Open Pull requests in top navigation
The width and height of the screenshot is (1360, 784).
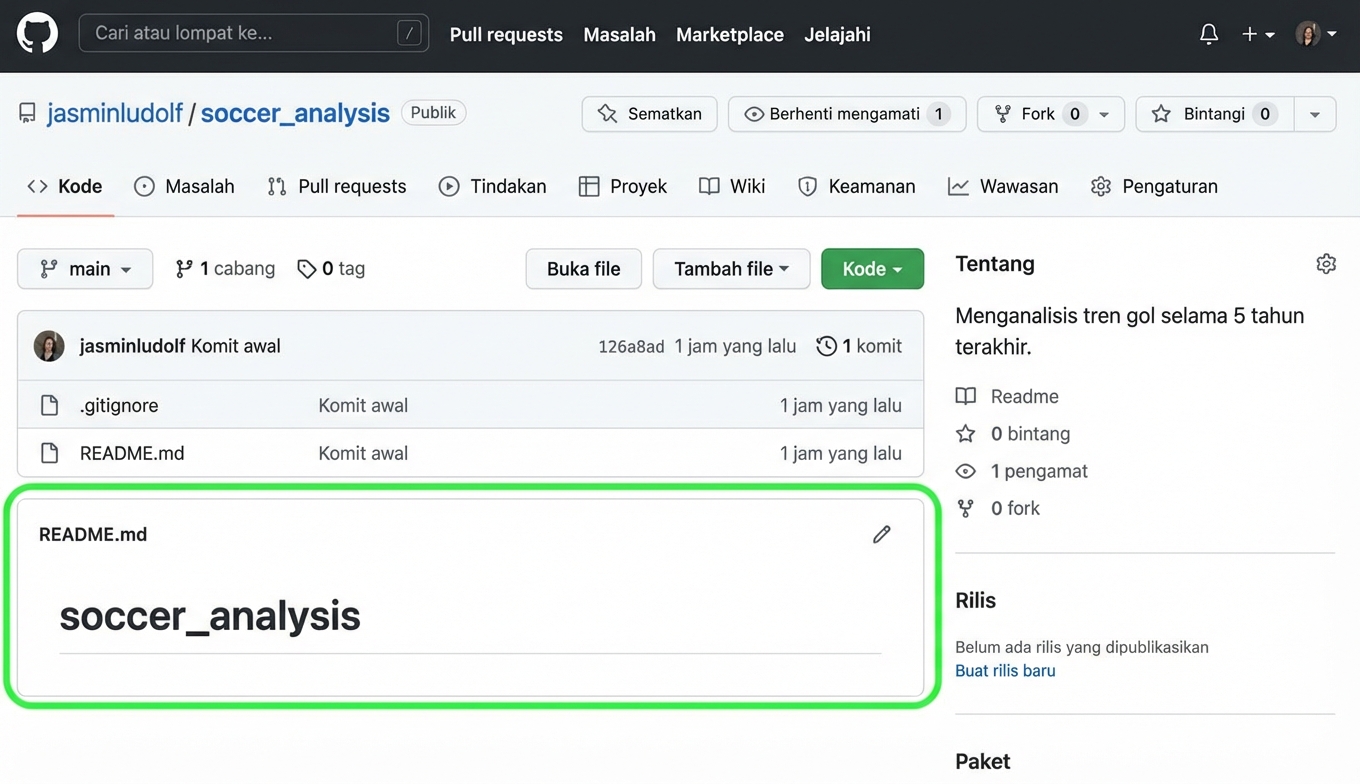pos(506,34)
